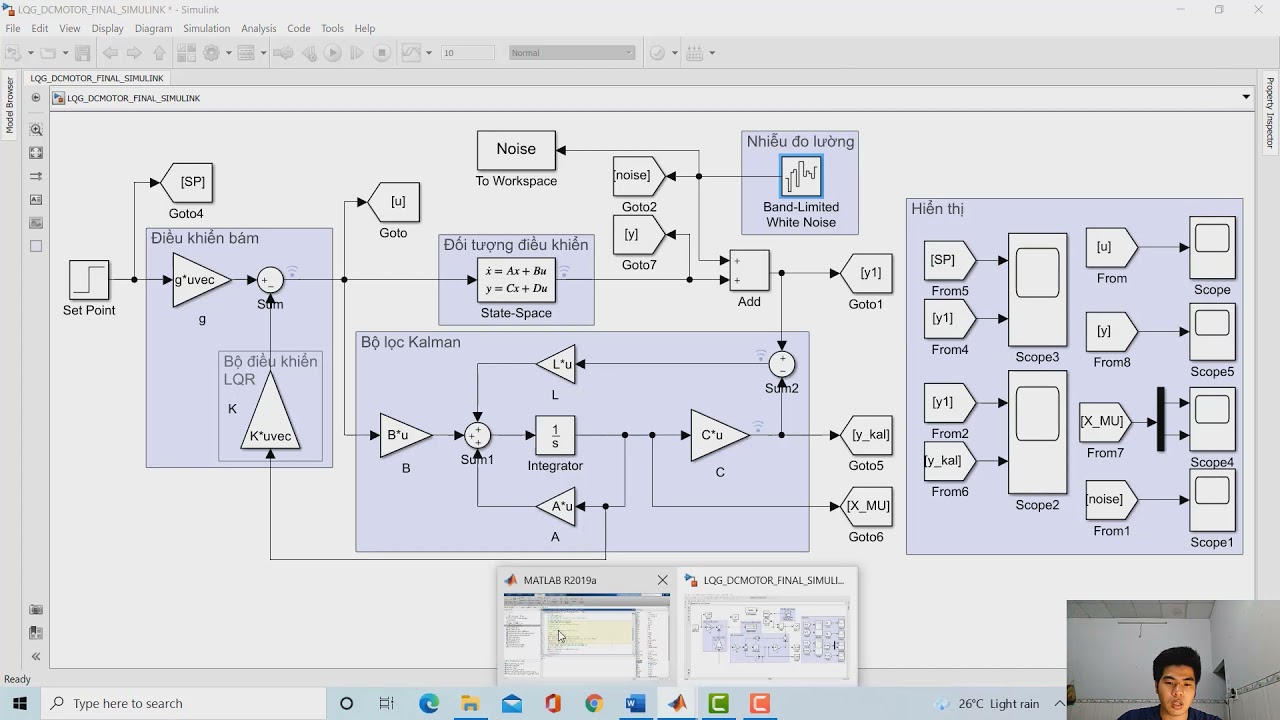This screenshot has height=720, width=1280.
Task: Open the Analysis menu
Action: coord(258,28)
